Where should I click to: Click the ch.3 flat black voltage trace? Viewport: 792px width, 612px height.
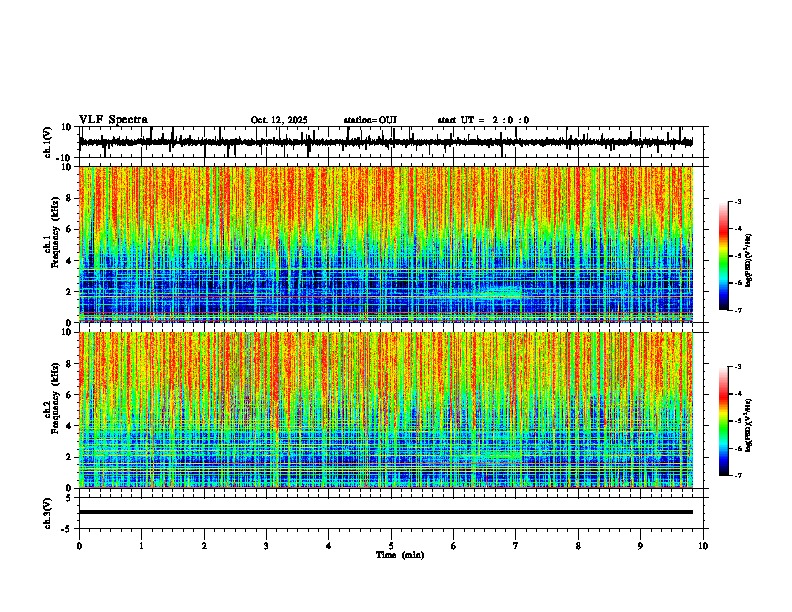click(x=385, y=512)
